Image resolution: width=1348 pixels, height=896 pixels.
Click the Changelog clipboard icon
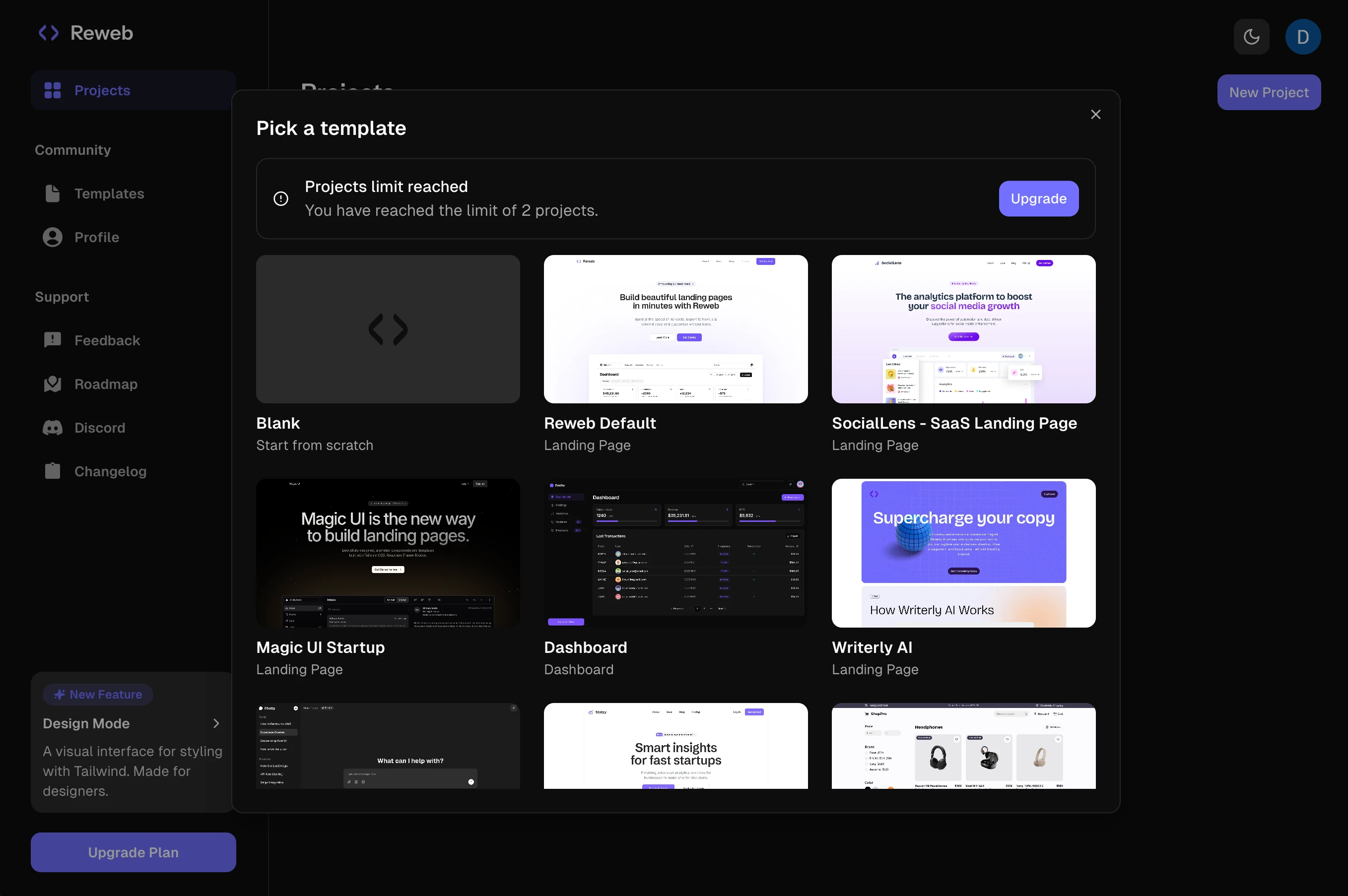point(53,471)
